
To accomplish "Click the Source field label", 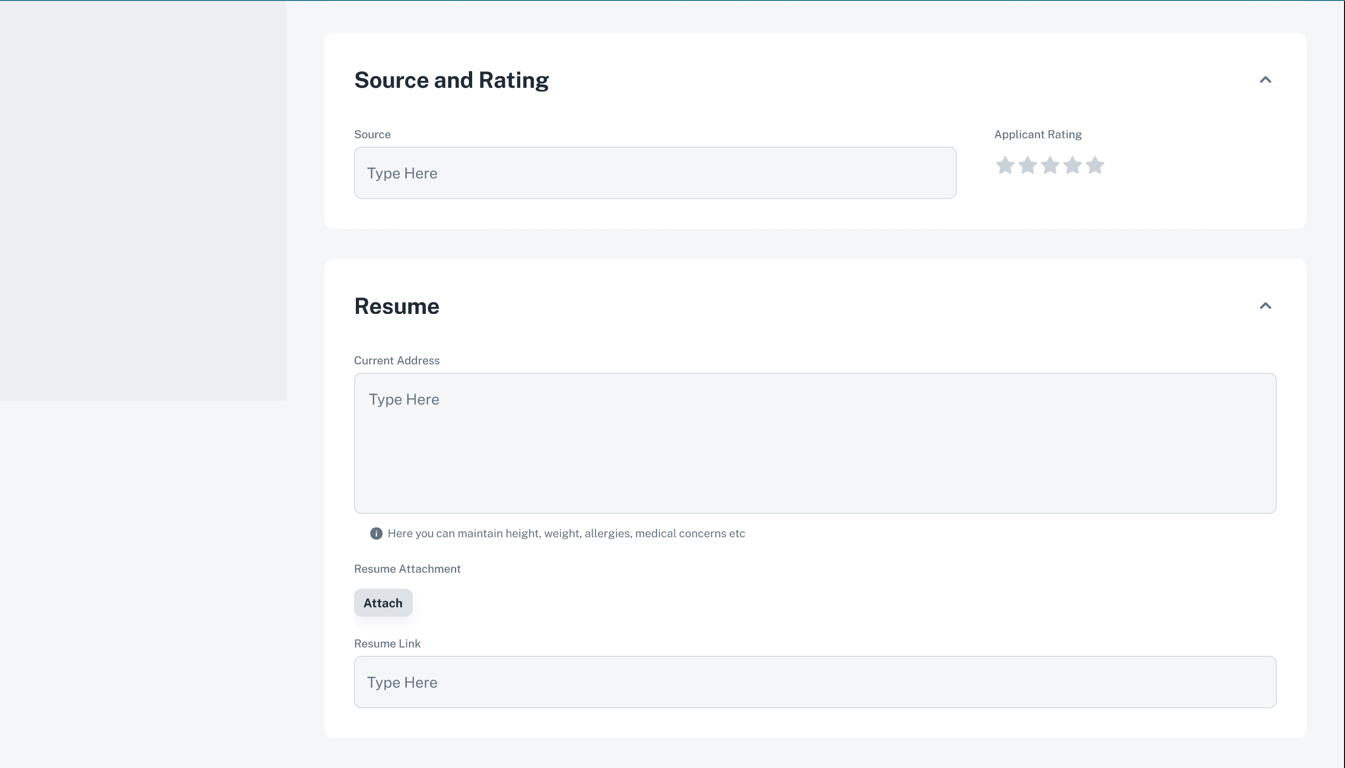I will click(x=372, y=134).
